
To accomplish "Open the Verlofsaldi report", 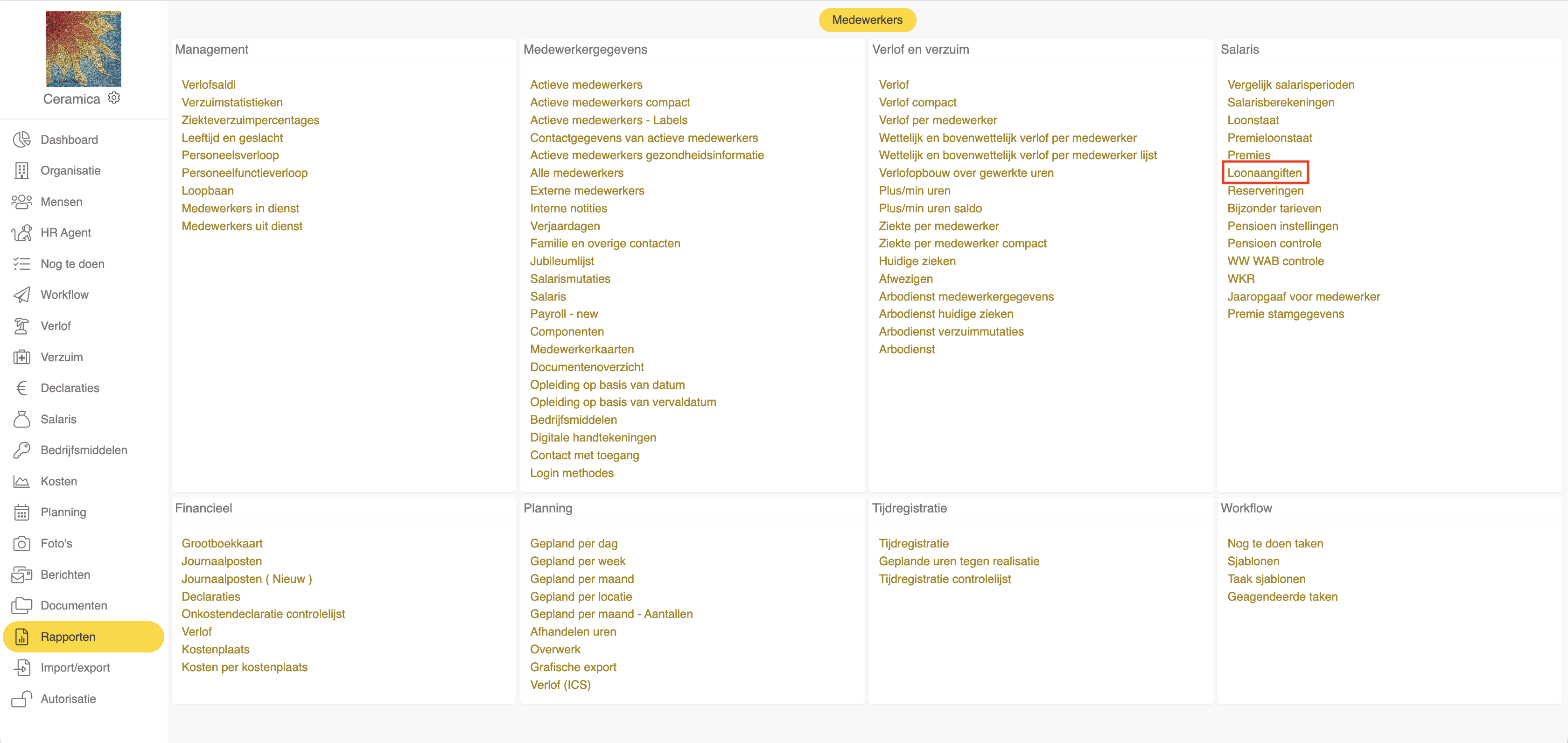I will pyautogui.click(x=208, y=84).
